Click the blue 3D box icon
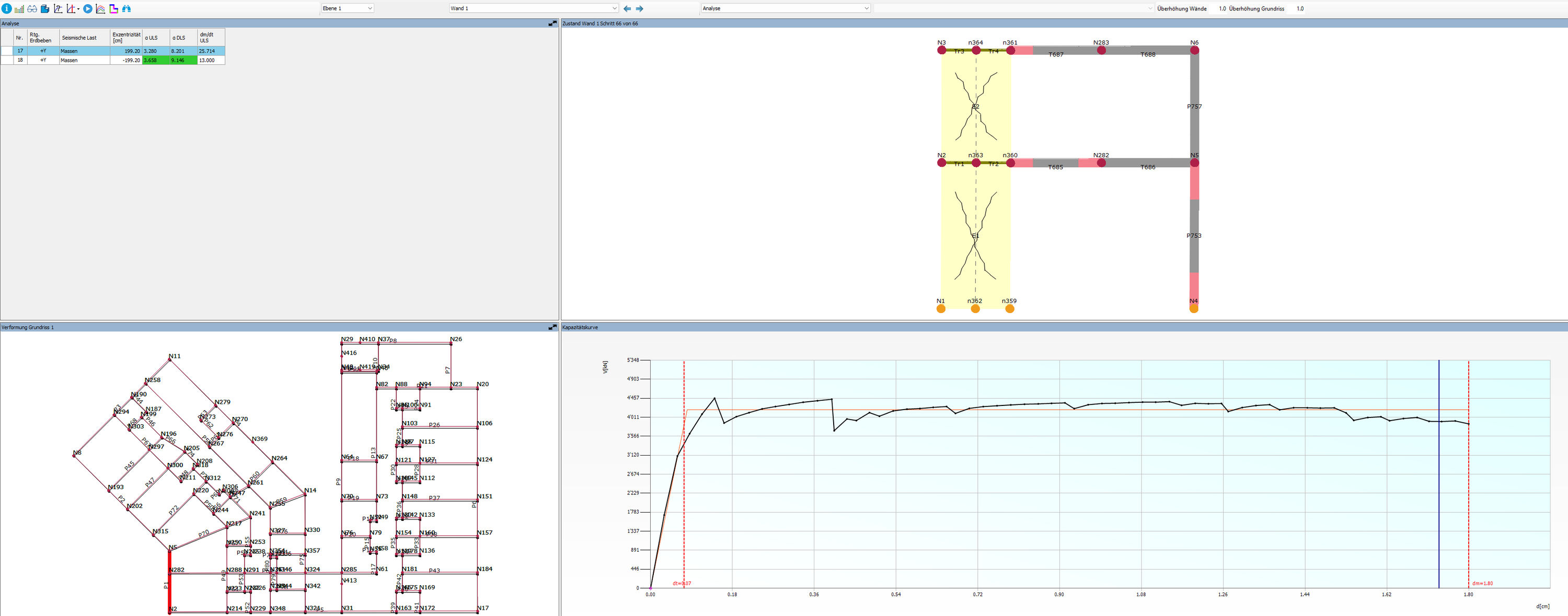 (45, 8)
